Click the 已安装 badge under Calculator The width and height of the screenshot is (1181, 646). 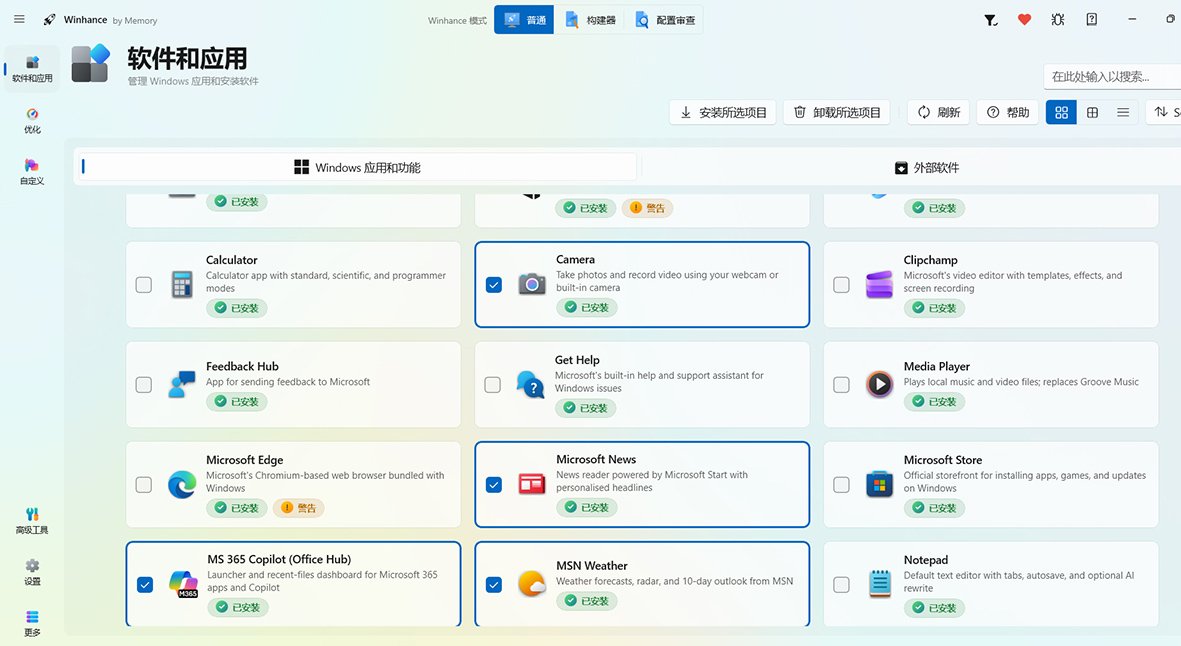(237, 308)
